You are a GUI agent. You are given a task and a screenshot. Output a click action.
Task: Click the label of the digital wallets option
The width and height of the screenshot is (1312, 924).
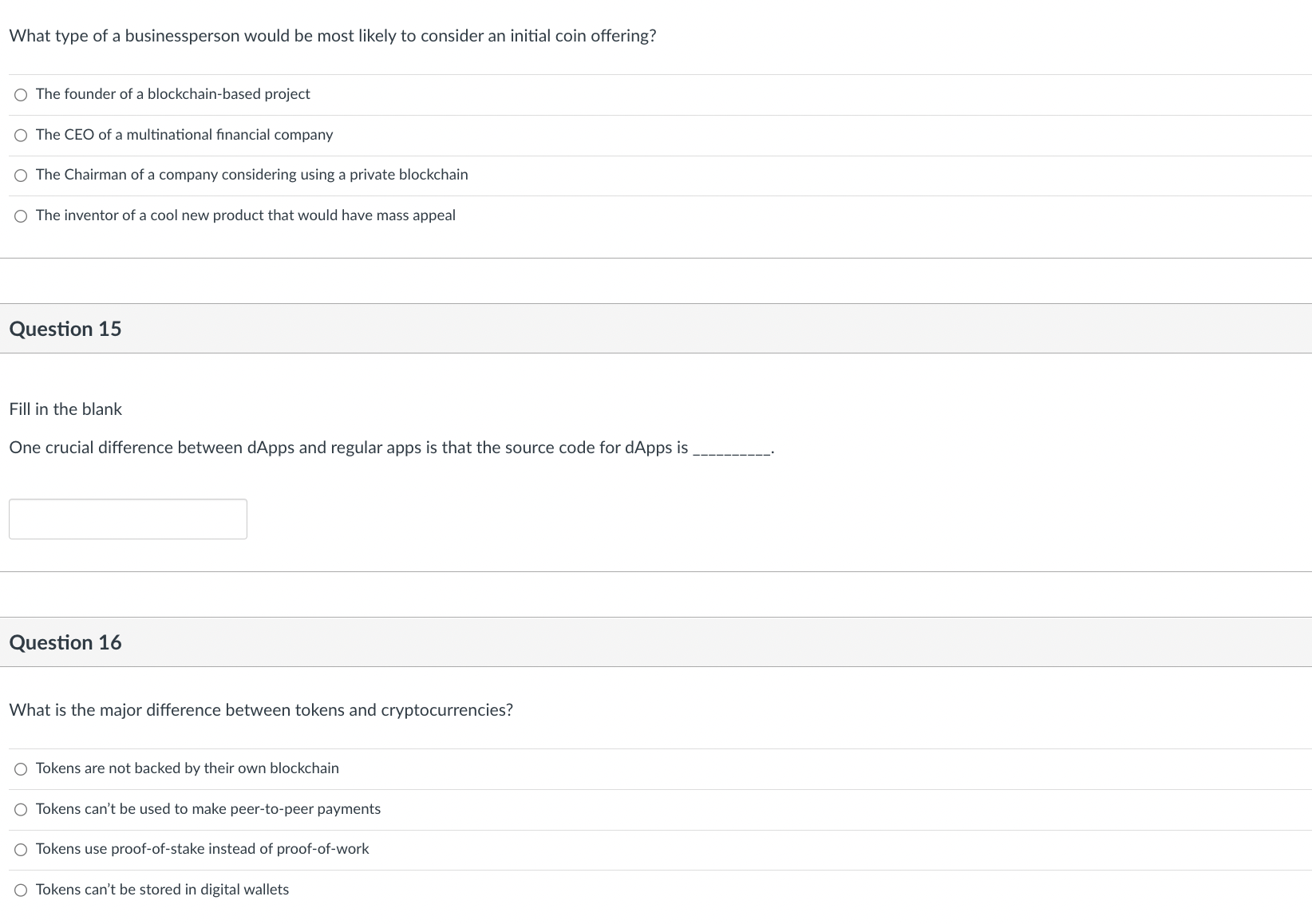163,890
